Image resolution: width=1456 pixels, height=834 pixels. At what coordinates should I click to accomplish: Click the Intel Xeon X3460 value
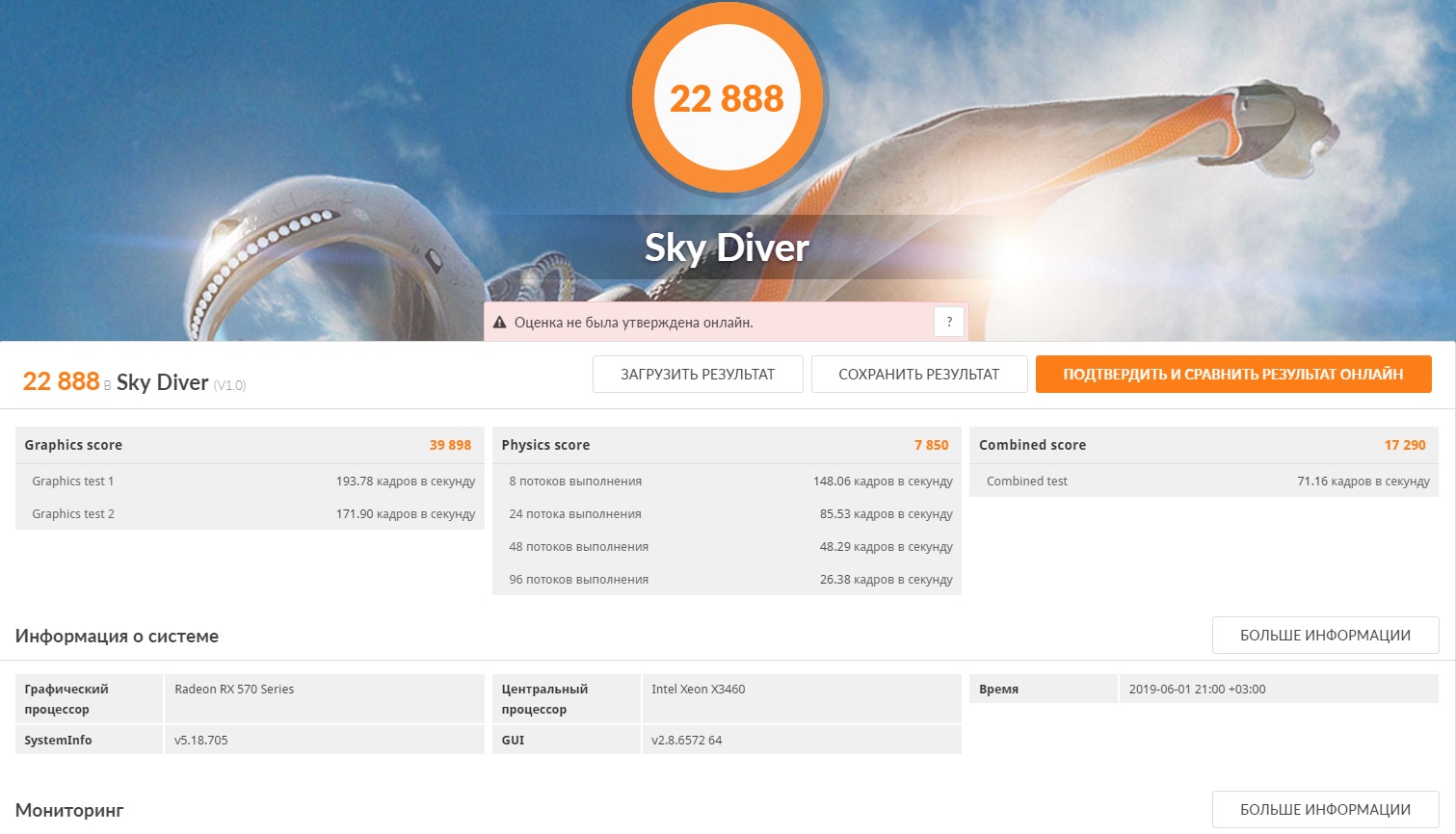coord(698,690)
